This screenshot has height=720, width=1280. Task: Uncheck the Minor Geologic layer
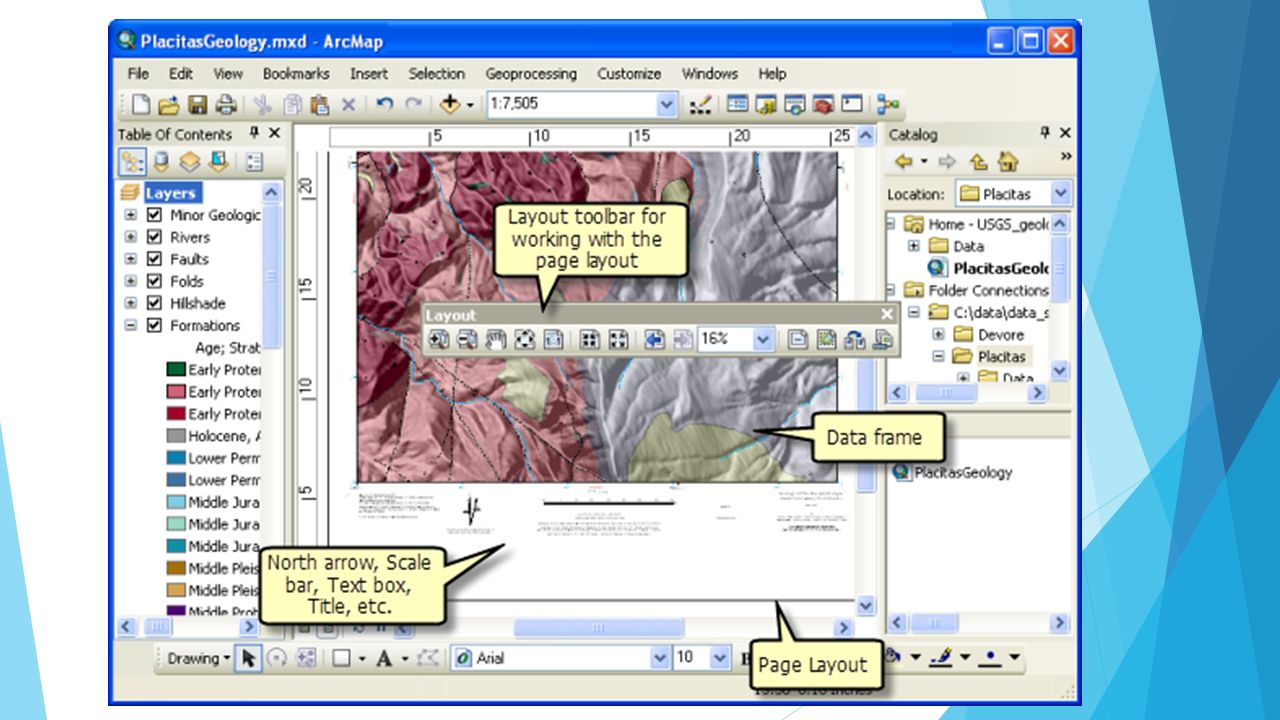[x=154, y=215]
